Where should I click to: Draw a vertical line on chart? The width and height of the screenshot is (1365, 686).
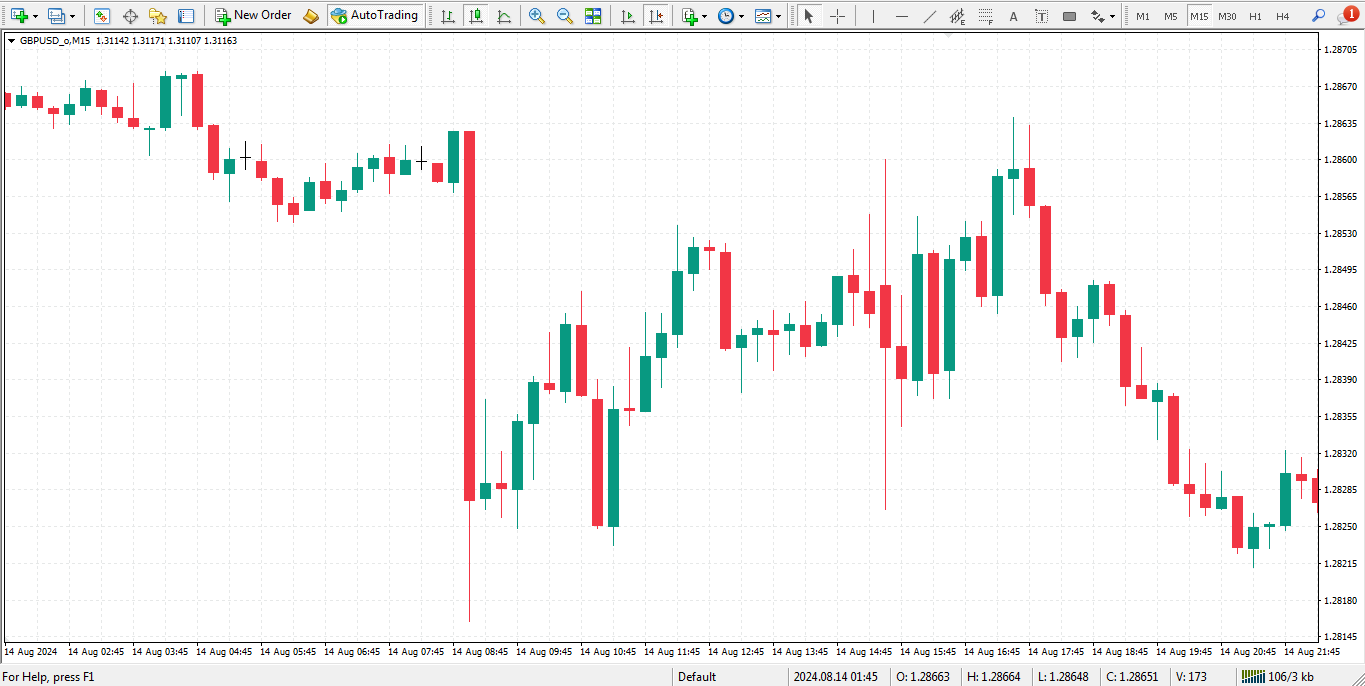click(x=873, y=16)
